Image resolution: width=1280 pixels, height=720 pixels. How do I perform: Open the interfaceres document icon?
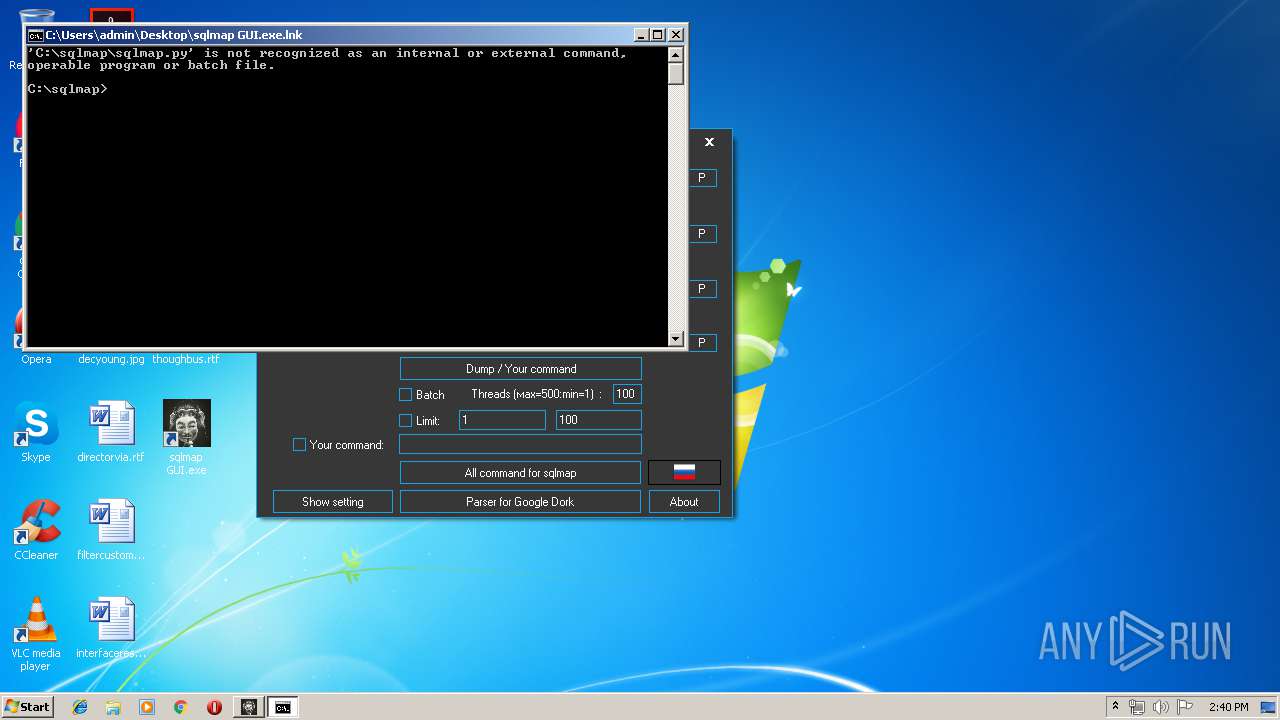110,628
